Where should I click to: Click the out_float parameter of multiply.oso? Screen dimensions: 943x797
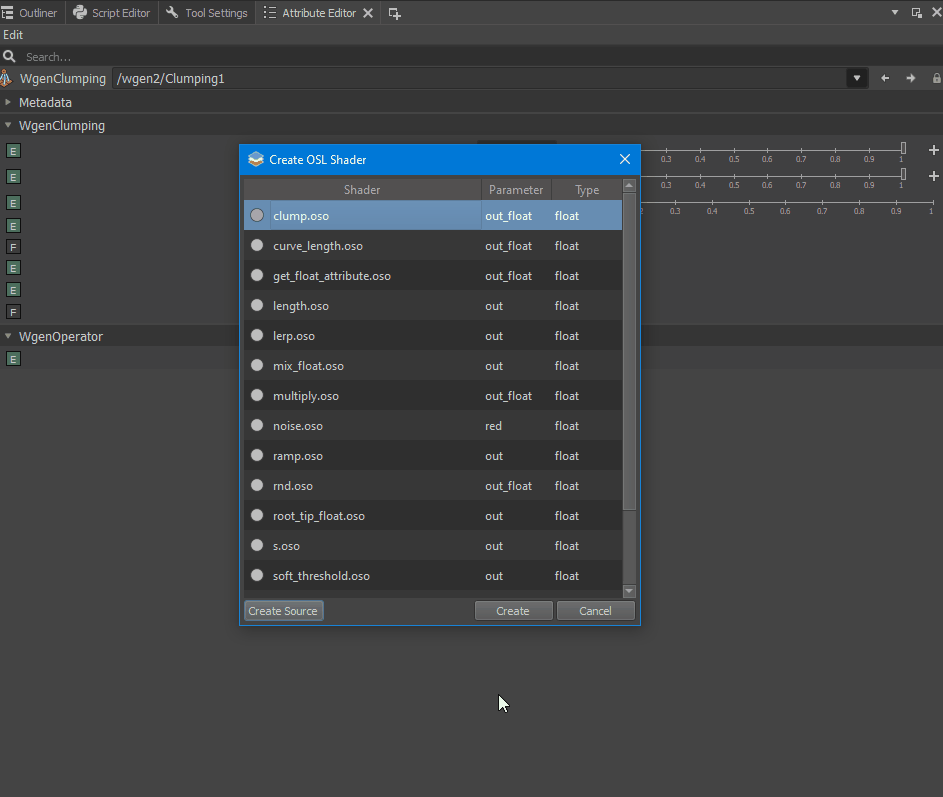508,396
